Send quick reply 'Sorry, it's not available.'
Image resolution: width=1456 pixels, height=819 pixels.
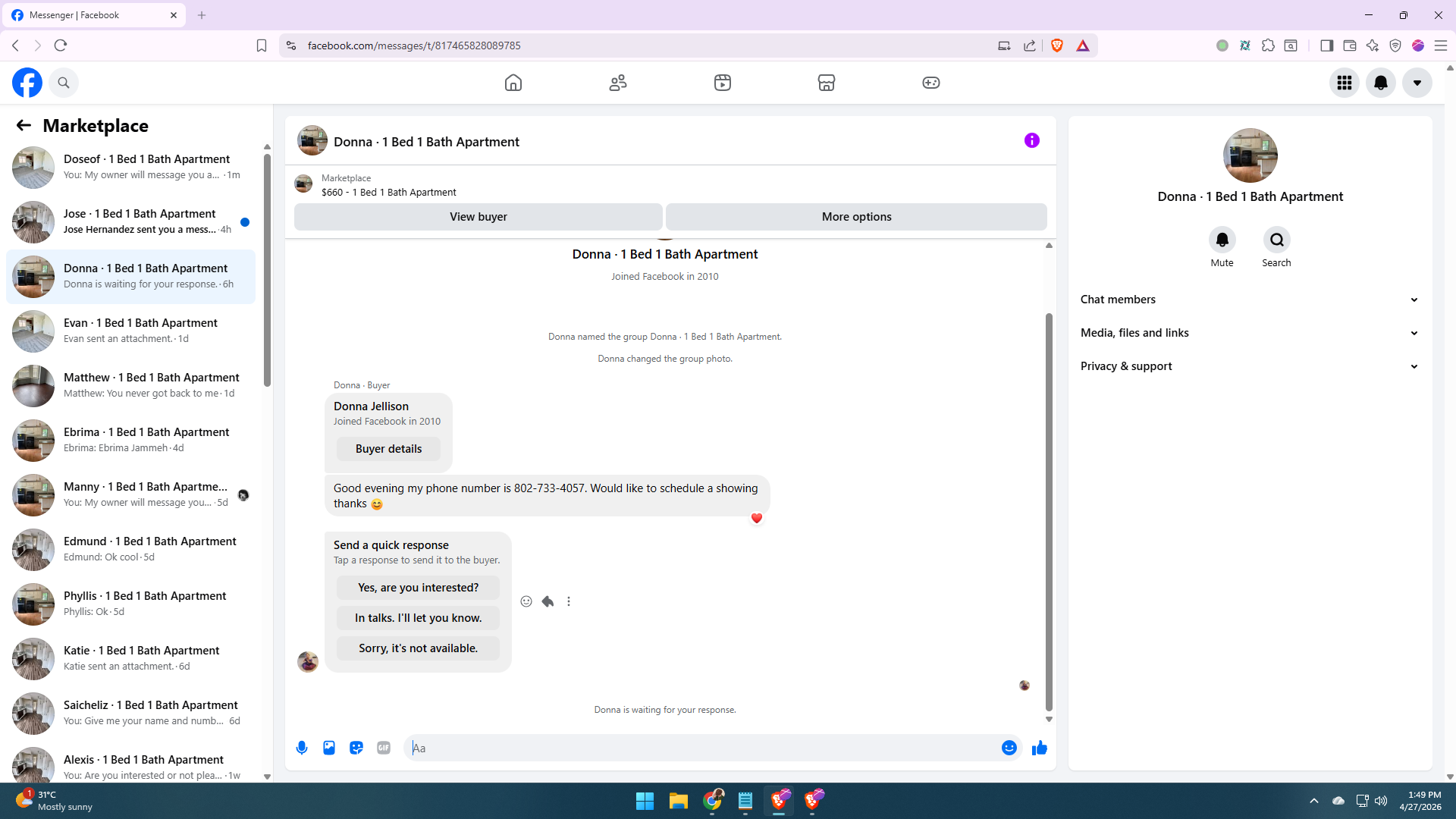click(419, 648)
